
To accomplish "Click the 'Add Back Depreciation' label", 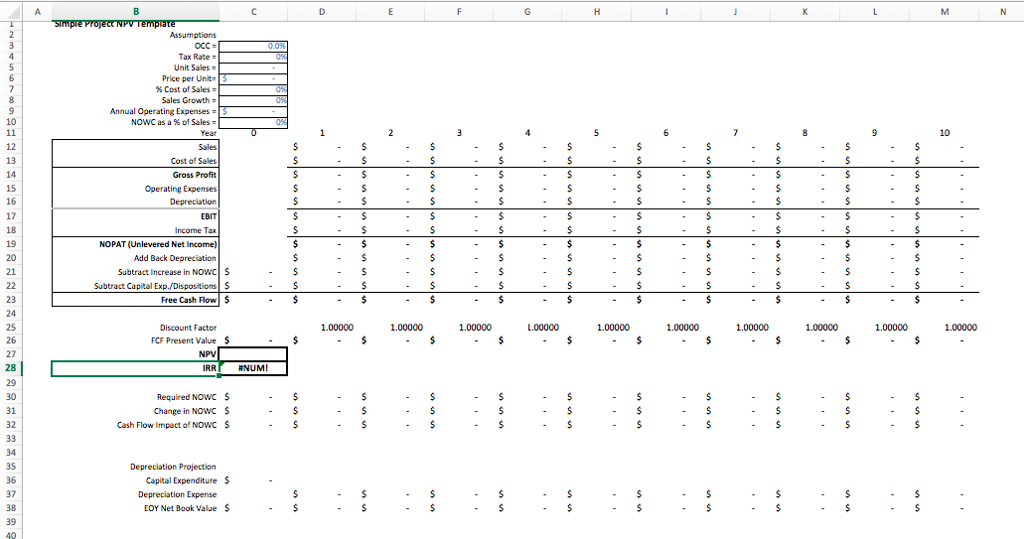I will (x=175, y=258).
